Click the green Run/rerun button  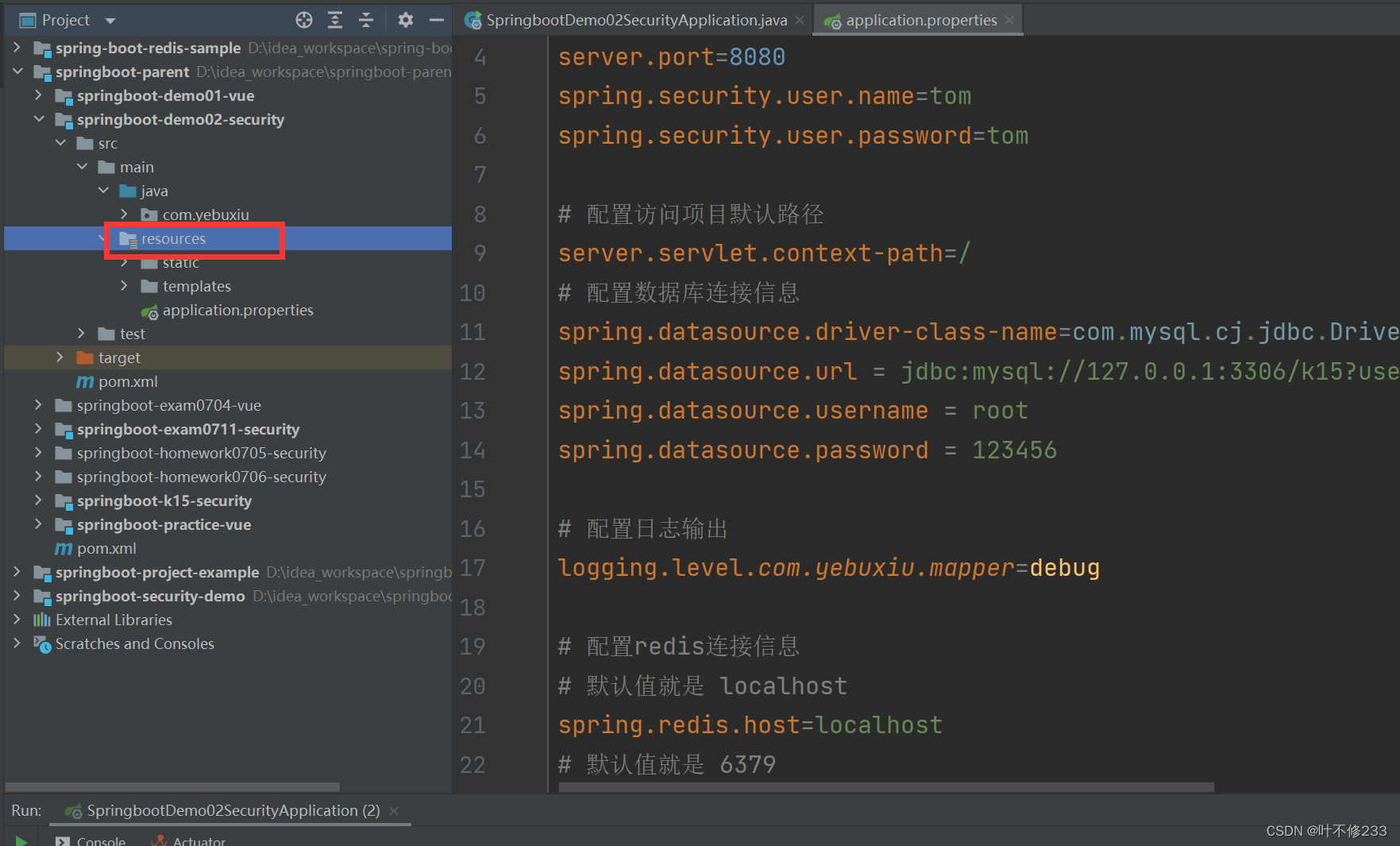[x=21, y=840]
